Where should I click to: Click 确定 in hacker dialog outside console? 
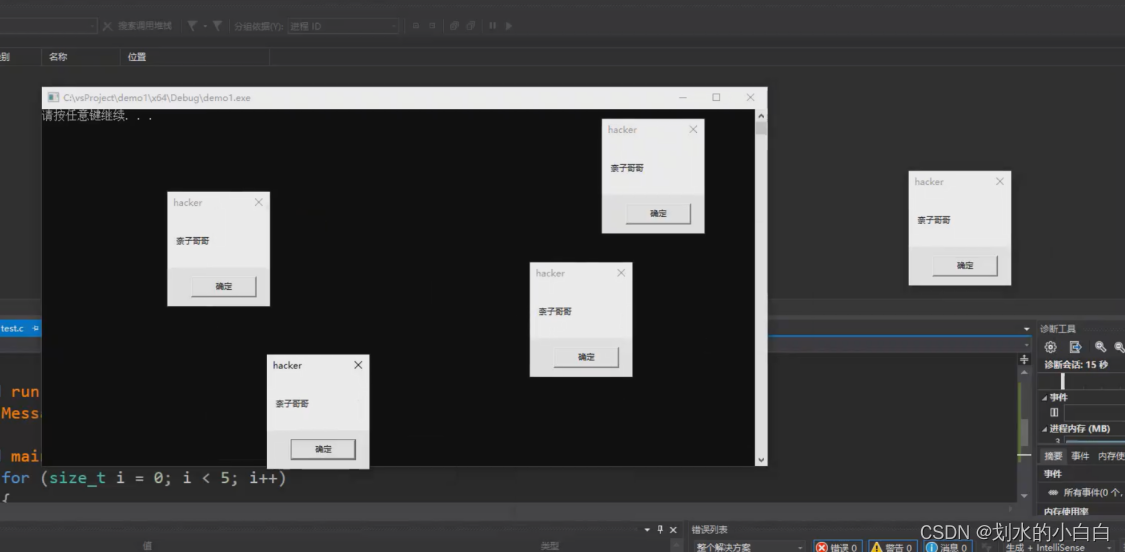(x=965, y=266)
